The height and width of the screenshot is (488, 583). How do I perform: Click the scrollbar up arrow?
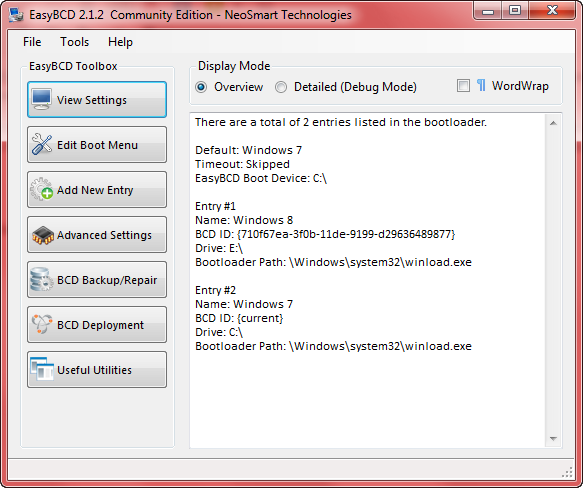(553, 123)
